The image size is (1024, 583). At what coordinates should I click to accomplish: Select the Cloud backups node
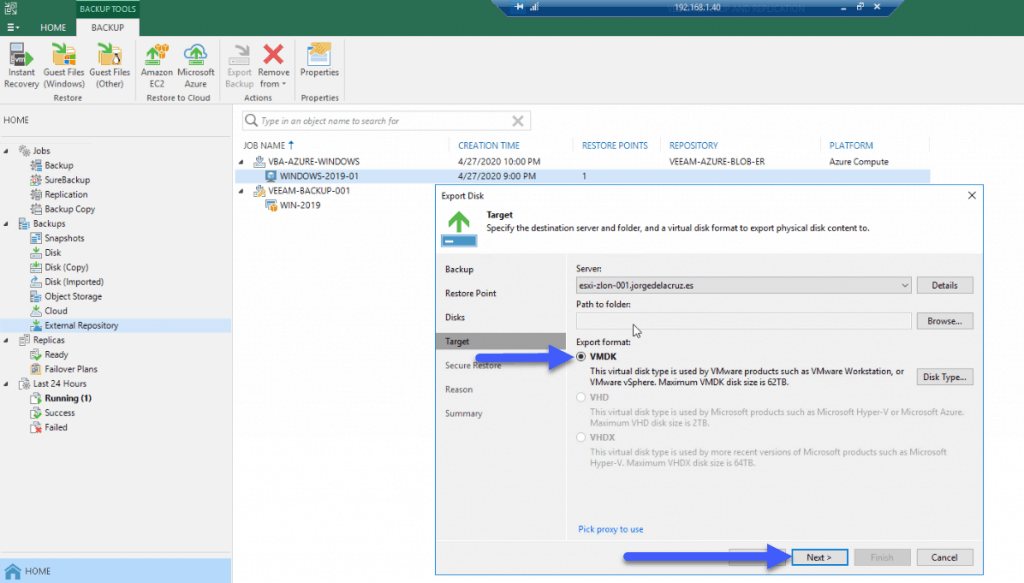pyautogui.click(x=56, y=311)
